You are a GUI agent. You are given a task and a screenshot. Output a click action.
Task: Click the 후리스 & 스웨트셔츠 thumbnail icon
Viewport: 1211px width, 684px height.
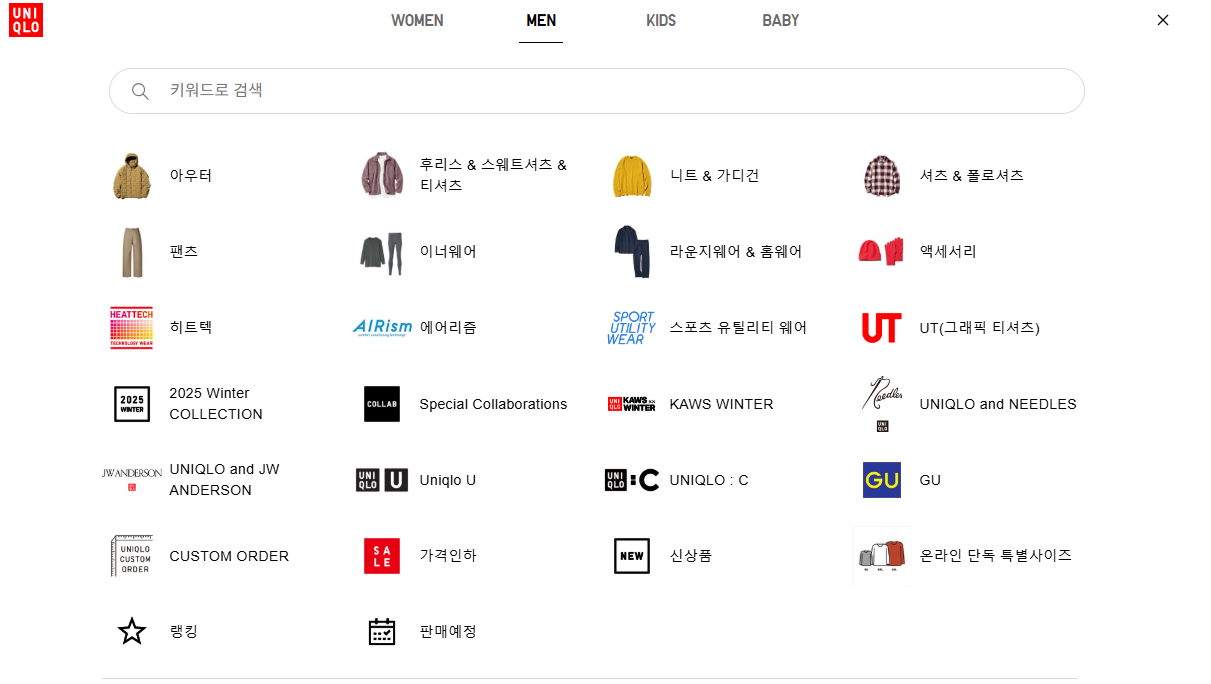pyautogui.click(x=382, y=176)
